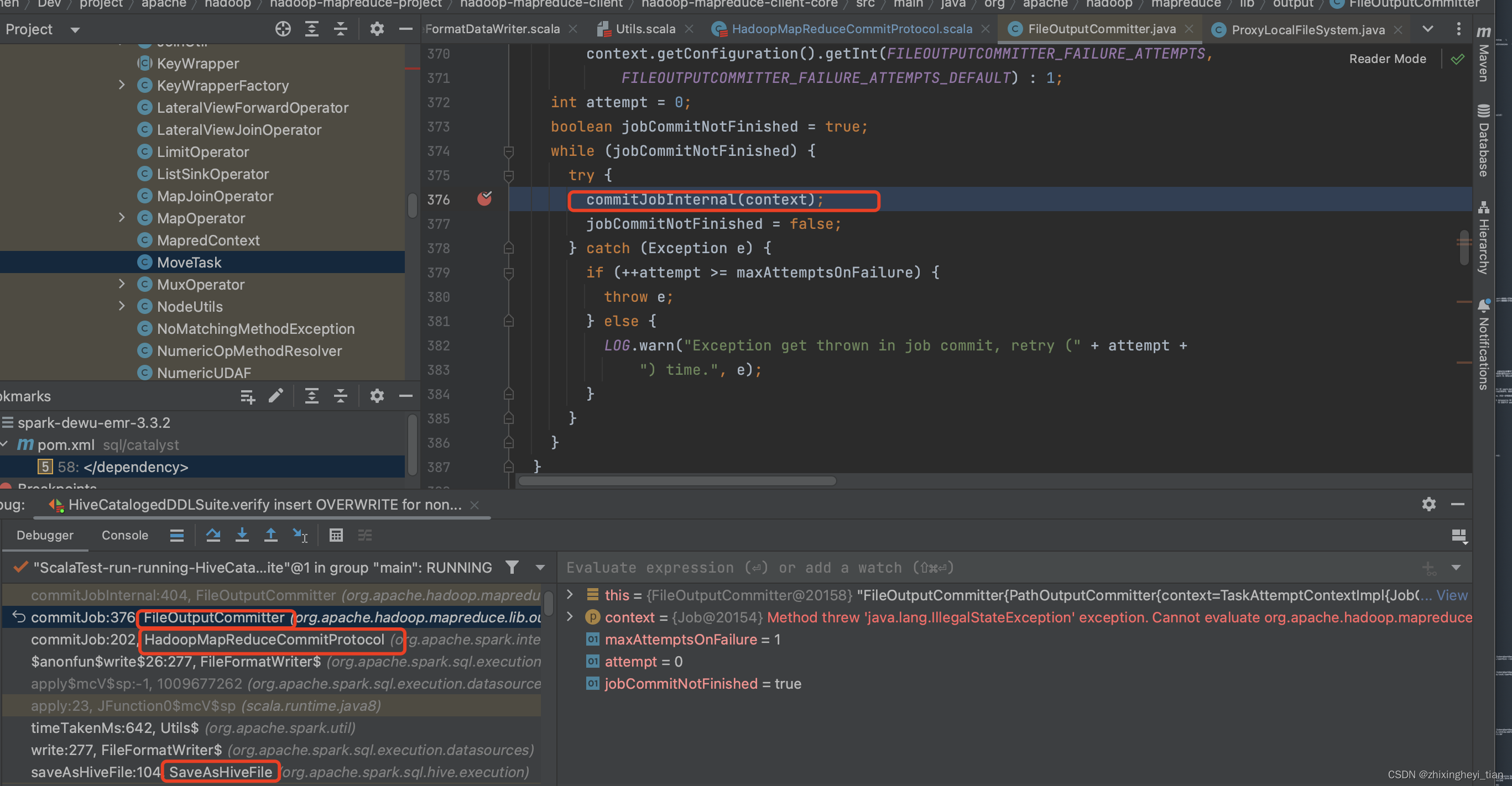The width and height of the screenshot is (1512, 786).
Task: Open Hierarchy tool window
Action: pos(1484,238)
